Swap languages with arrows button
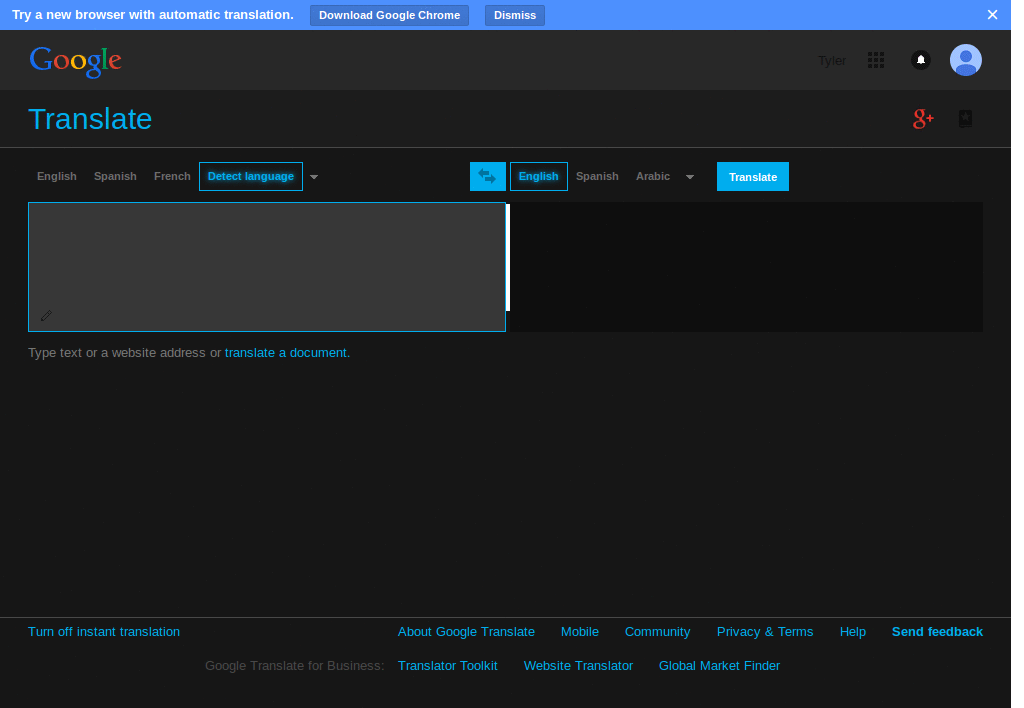The image size is (1024, 708). coord(488,176)
